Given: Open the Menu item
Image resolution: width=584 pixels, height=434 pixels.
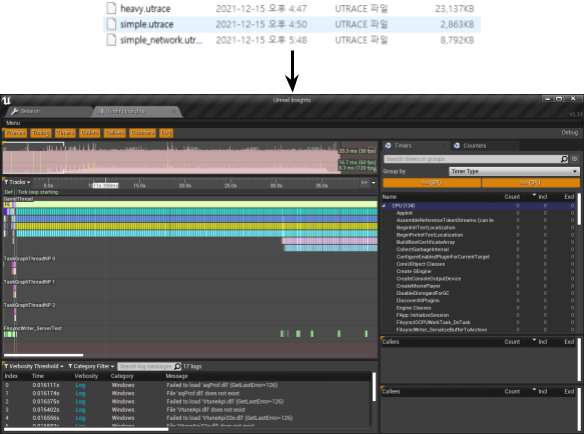Looking at the screenshot, I should (13, 123).
